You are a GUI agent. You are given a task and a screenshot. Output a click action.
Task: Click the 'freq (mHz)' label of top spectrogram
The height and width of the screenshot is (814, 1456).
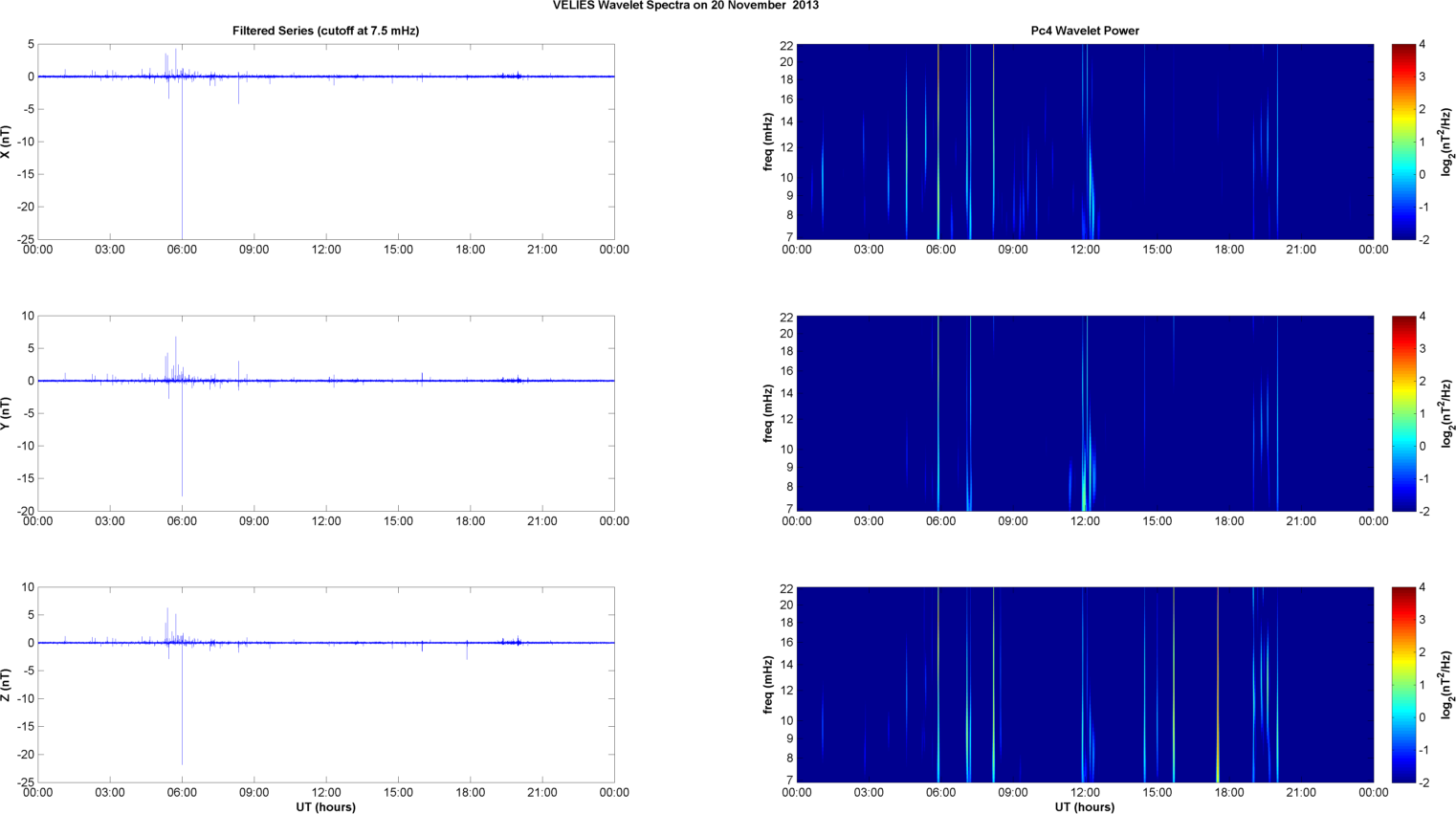[x=768, y=142]
